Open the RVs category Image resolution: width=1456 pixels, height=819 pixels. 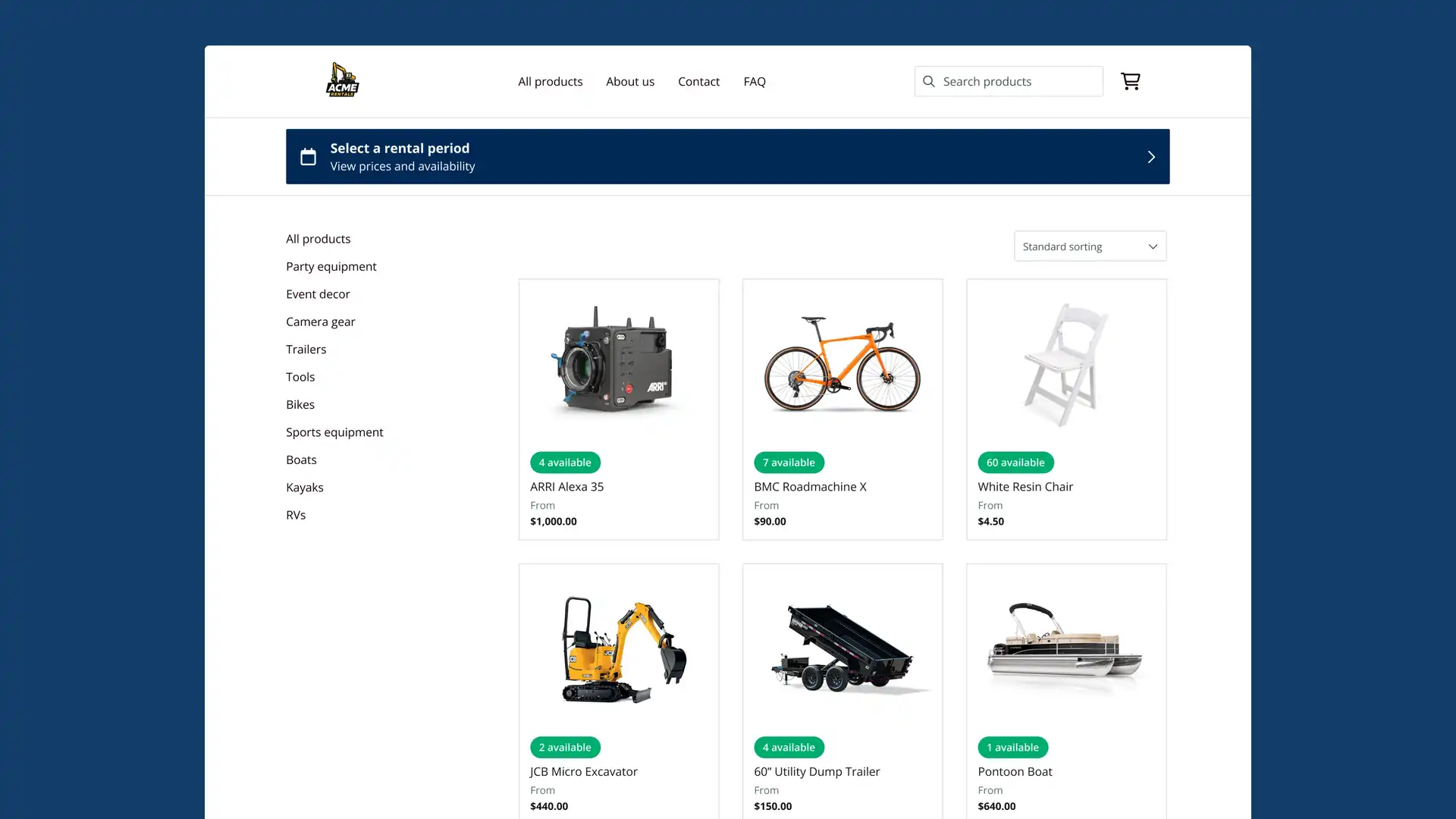[x=296, y=514]
